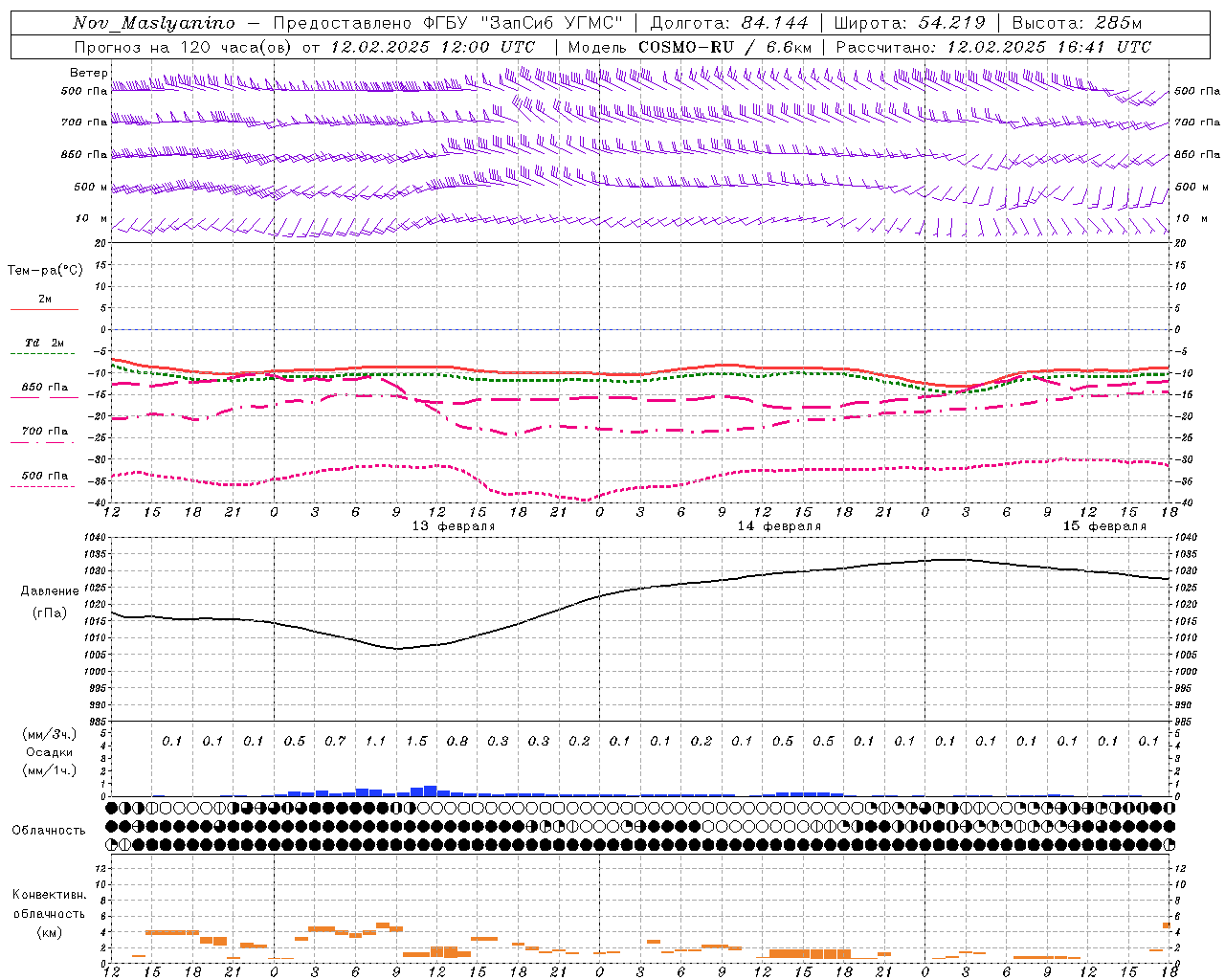Click the elevation value 'Высота: 285м'
1225x980 pixels.
tap(1077, 23)
